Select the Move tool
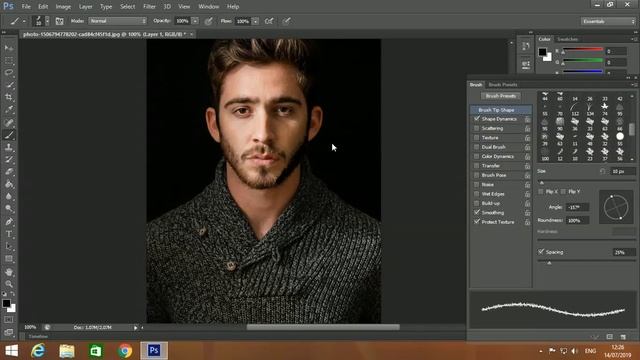The width and height of the screenshot is (640, 360). tap(9, 48)
